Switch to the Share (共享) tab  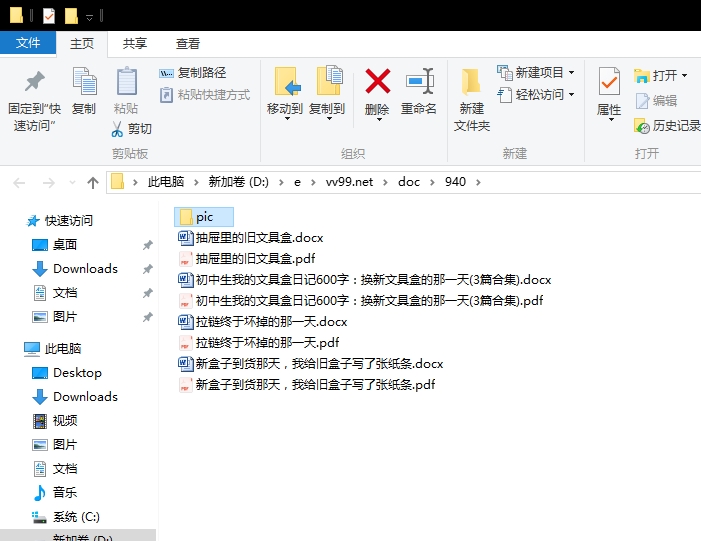(135, 44)
